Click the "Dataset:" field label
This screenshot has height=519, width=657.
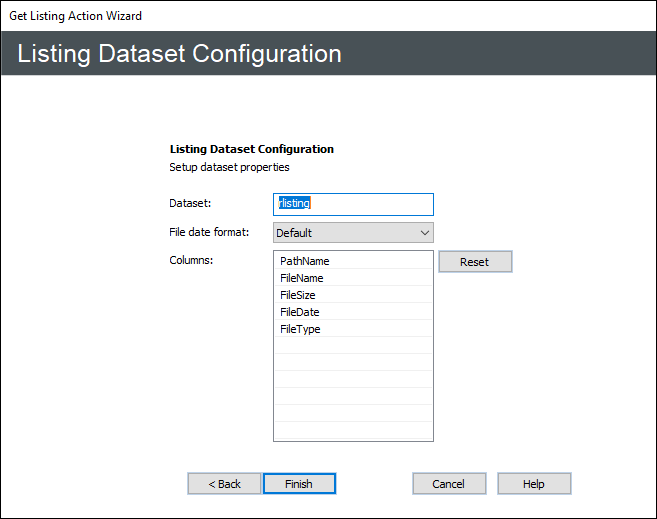click(x=191, y=204)
